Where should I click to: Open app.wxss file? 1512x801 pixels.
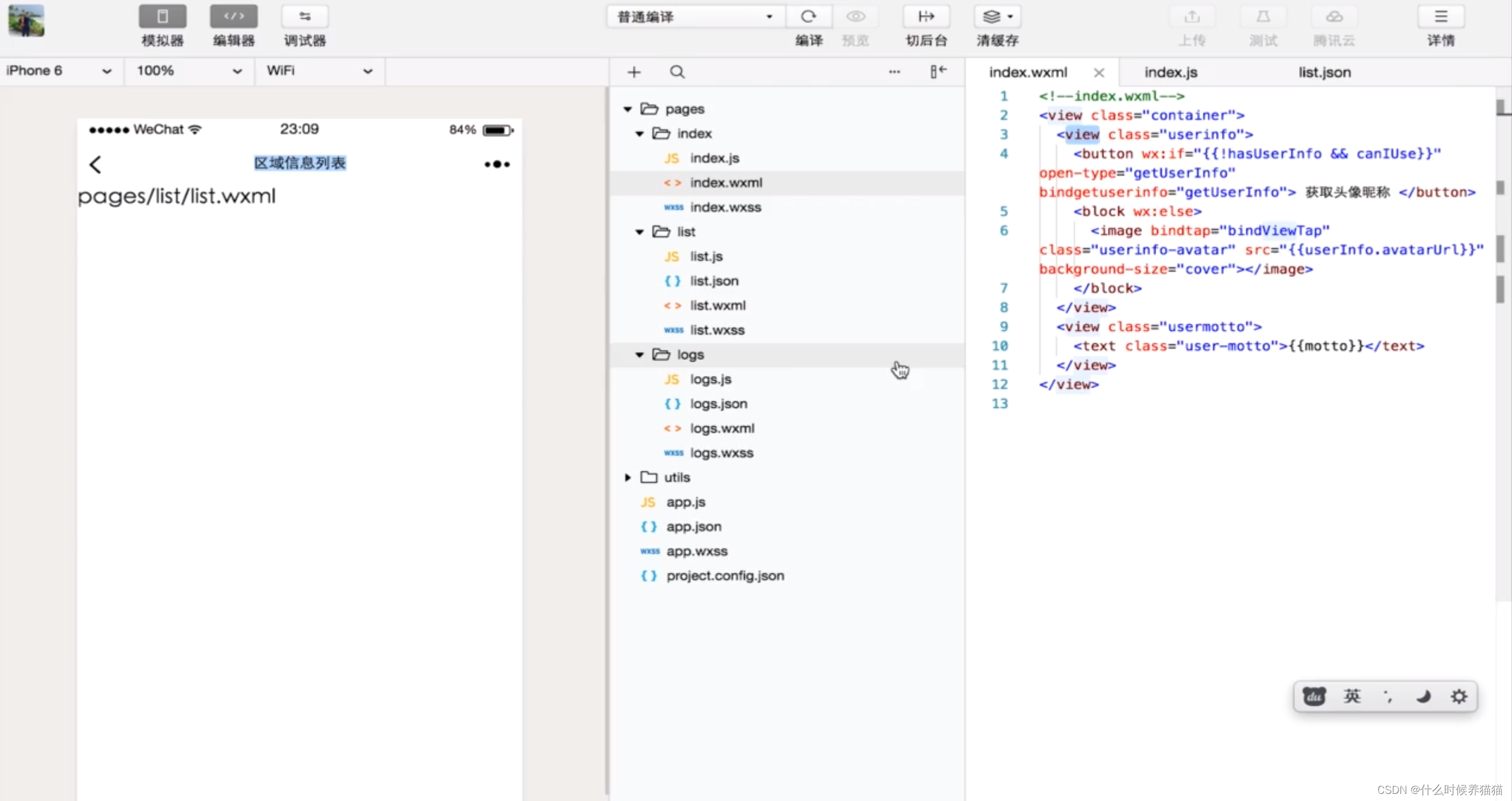click(x=787, y=551)
